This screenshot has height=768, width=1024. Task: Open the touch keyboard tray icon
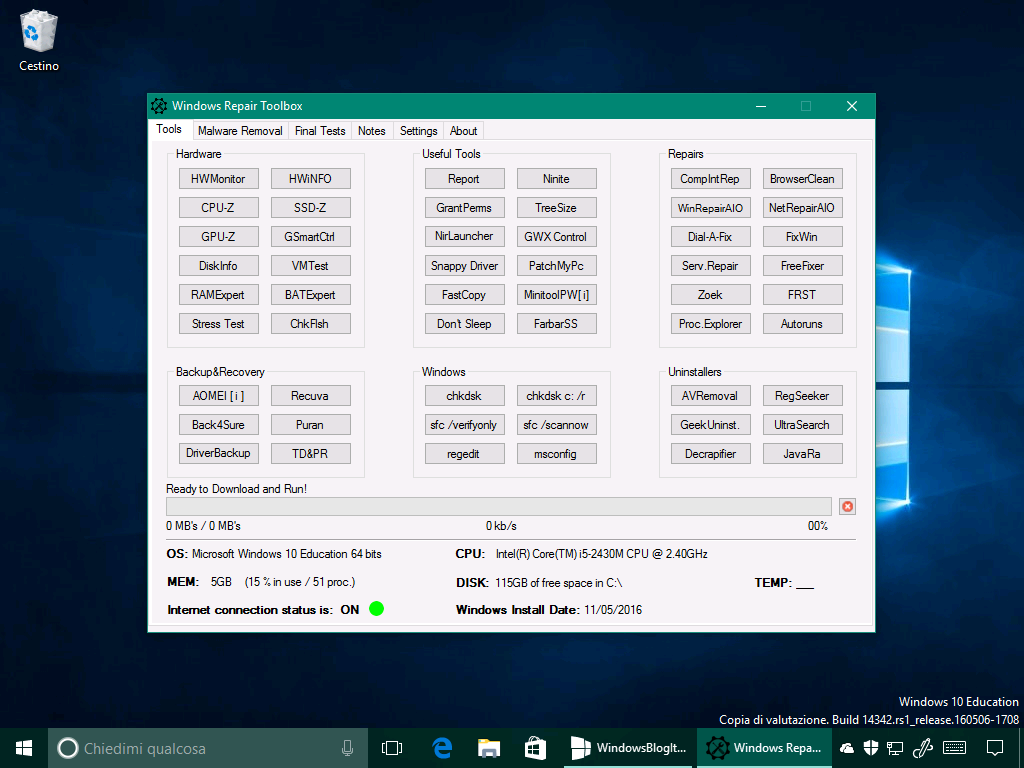click(955, 748)
